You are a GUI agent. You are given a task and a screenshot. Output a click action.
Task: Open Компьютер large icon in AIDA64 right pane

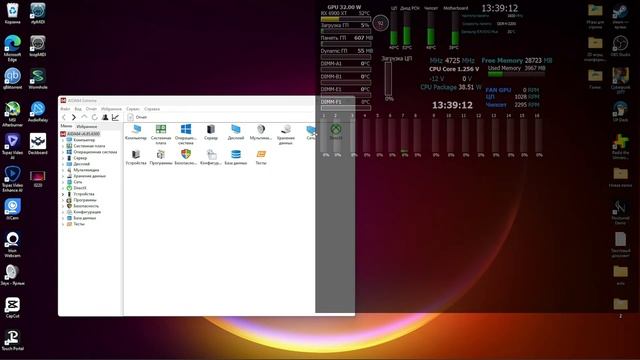tap(136, 132)
